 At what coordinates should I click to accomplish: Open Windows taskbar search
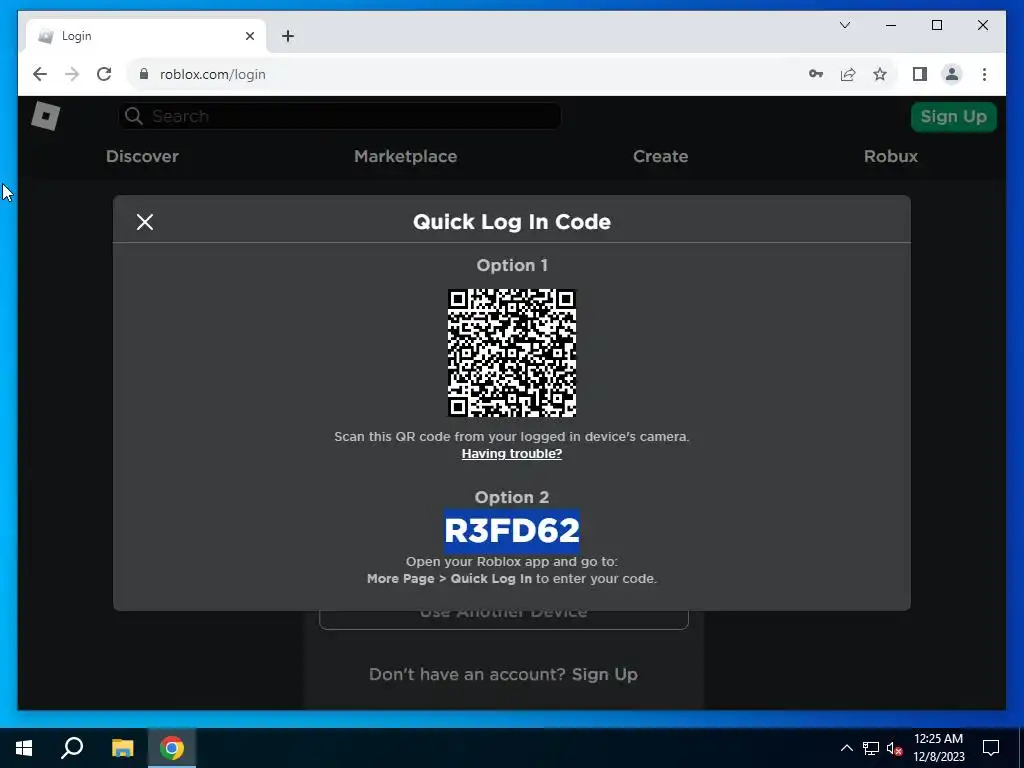[x=72, y=748]
